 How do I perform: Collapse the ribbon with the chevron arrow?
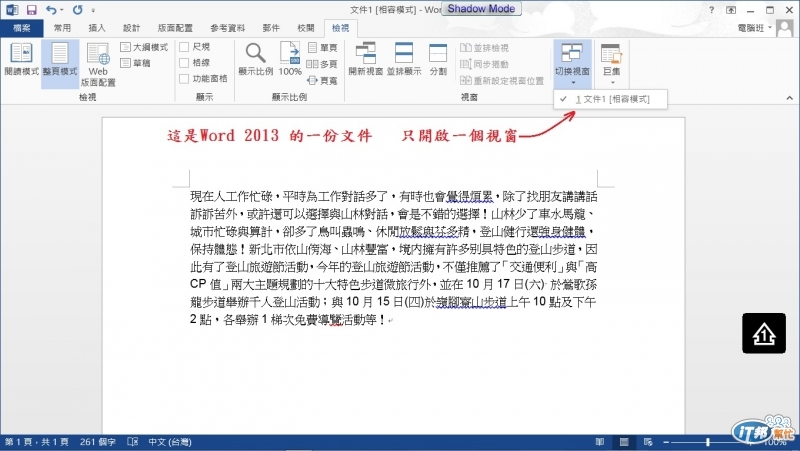tap(789, 98)
